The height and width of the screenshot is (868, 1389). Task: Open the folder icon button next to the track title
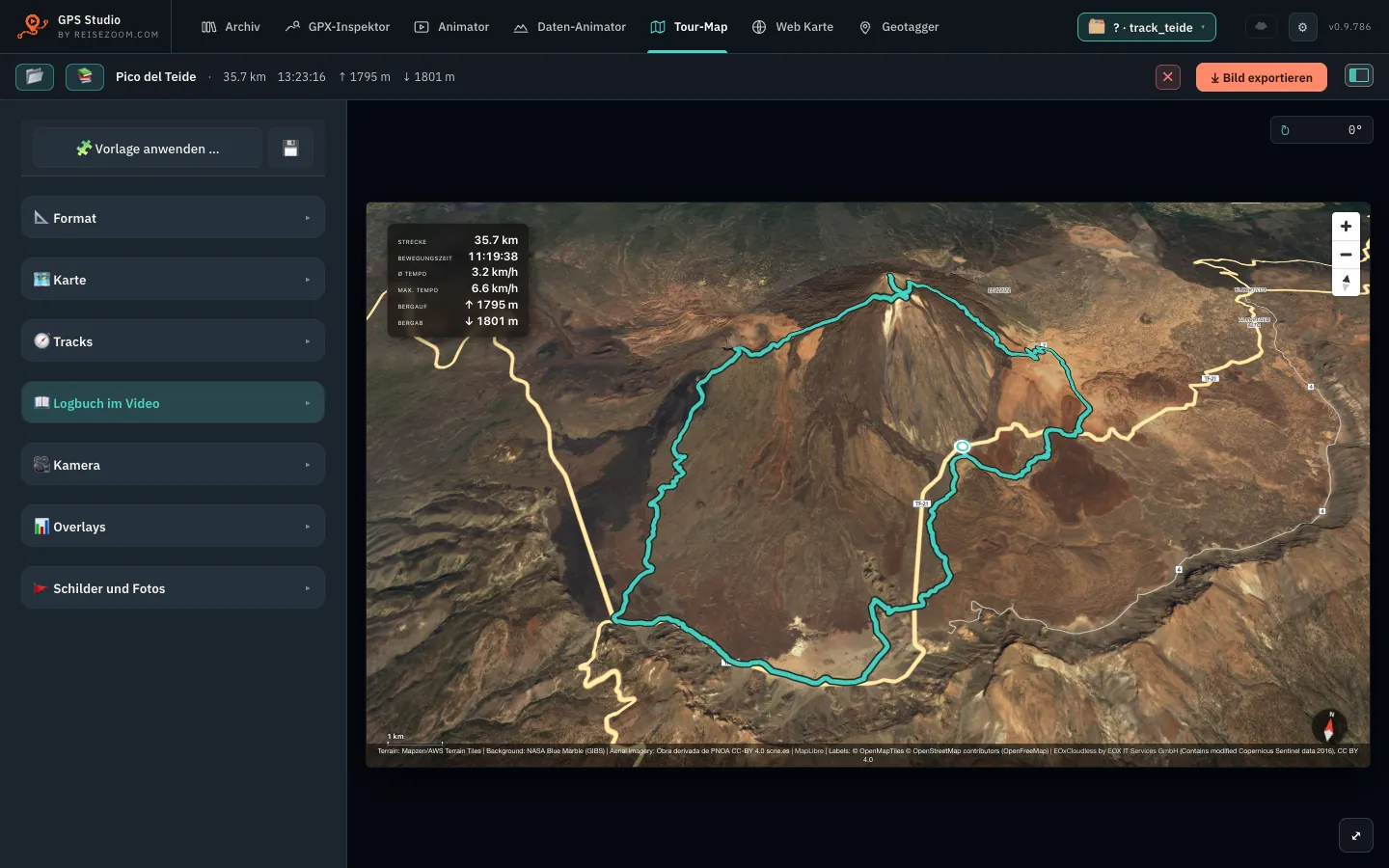35,76
